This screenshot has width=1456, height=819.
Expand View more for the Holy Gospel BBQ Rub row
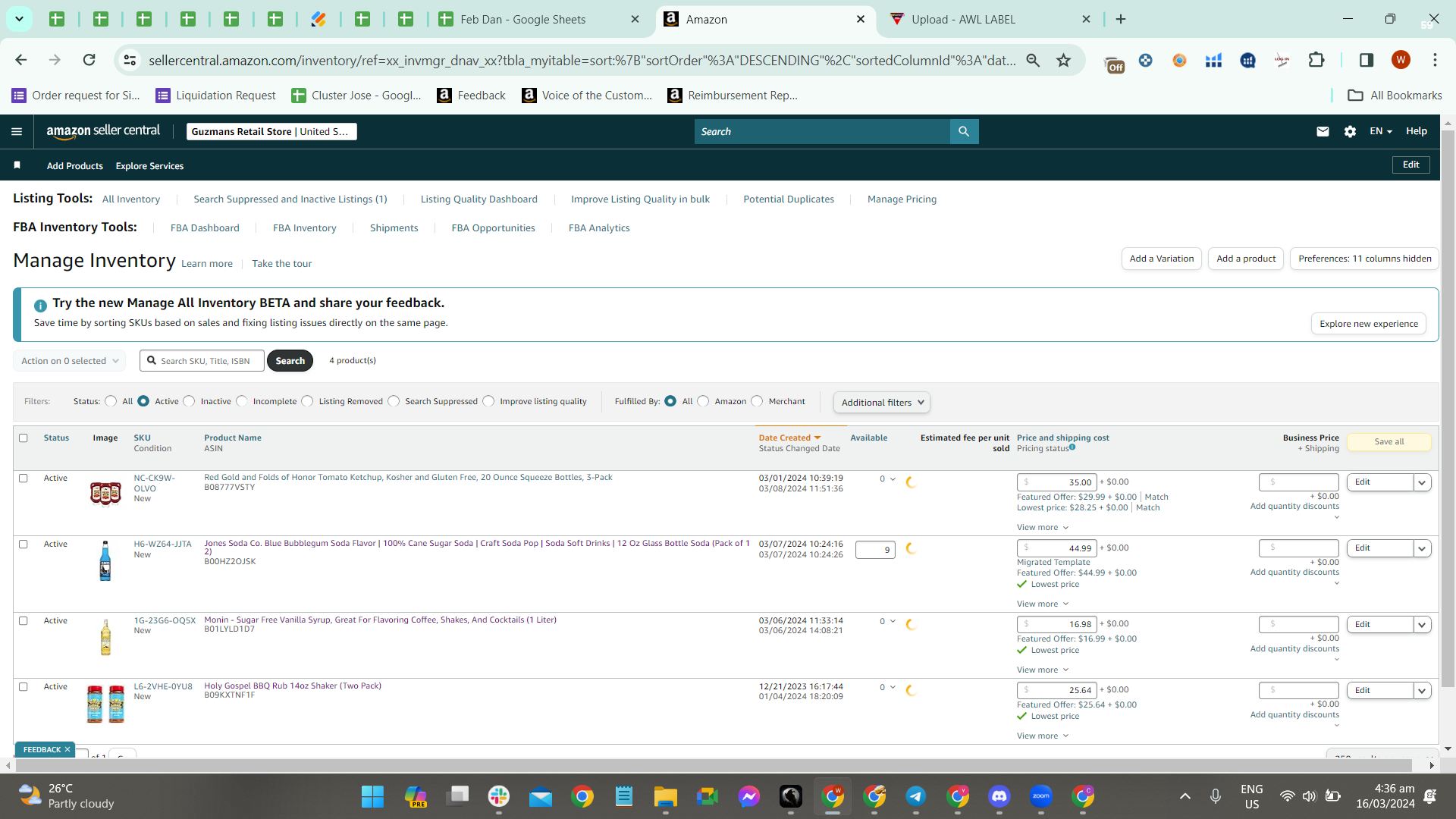point(1043,736)
